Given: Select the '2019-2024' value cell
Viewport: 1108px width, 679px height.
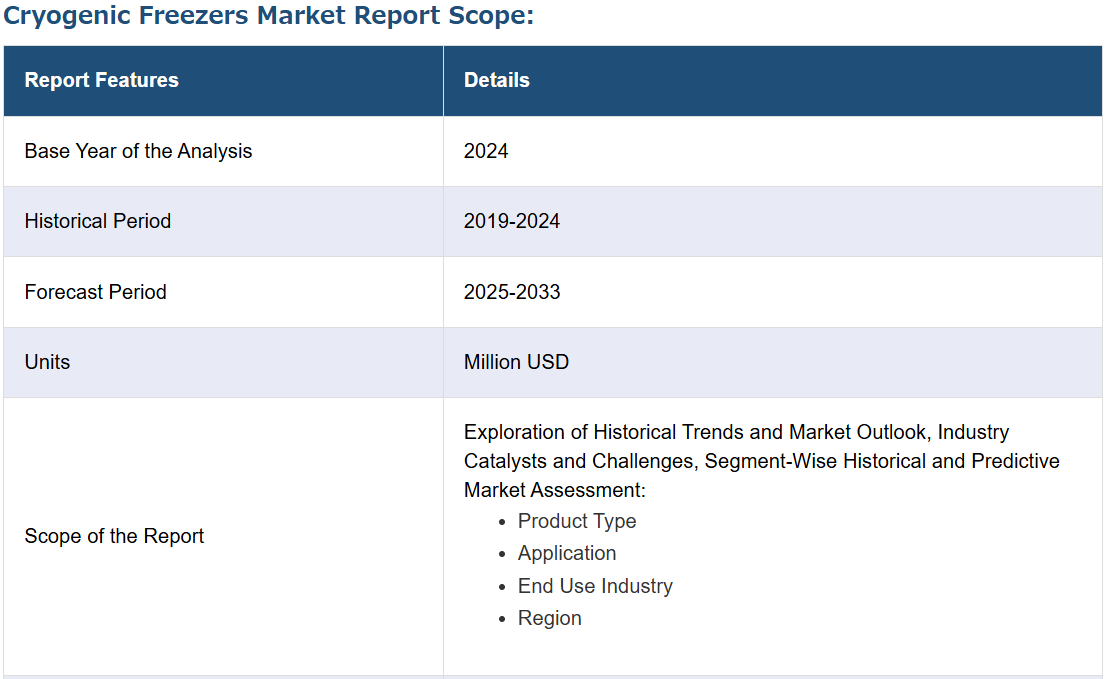Looking at the screenshot, I should (773, 221).
